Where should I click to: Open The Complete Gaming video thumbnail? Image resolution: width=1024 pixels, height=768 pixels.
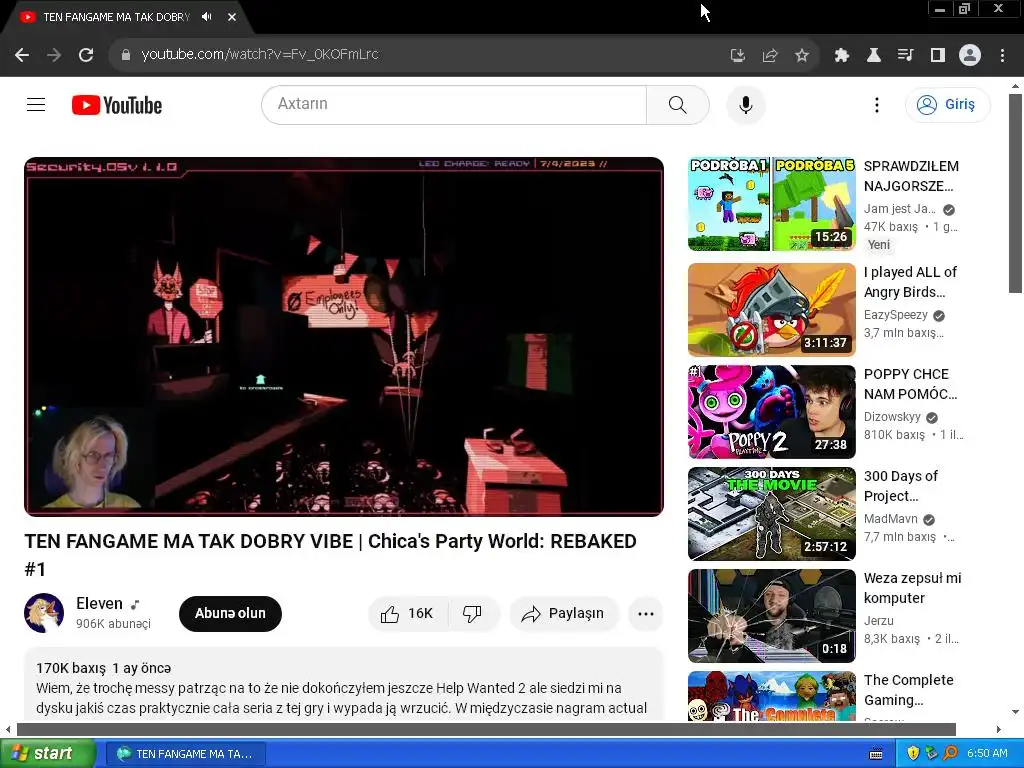771,696
